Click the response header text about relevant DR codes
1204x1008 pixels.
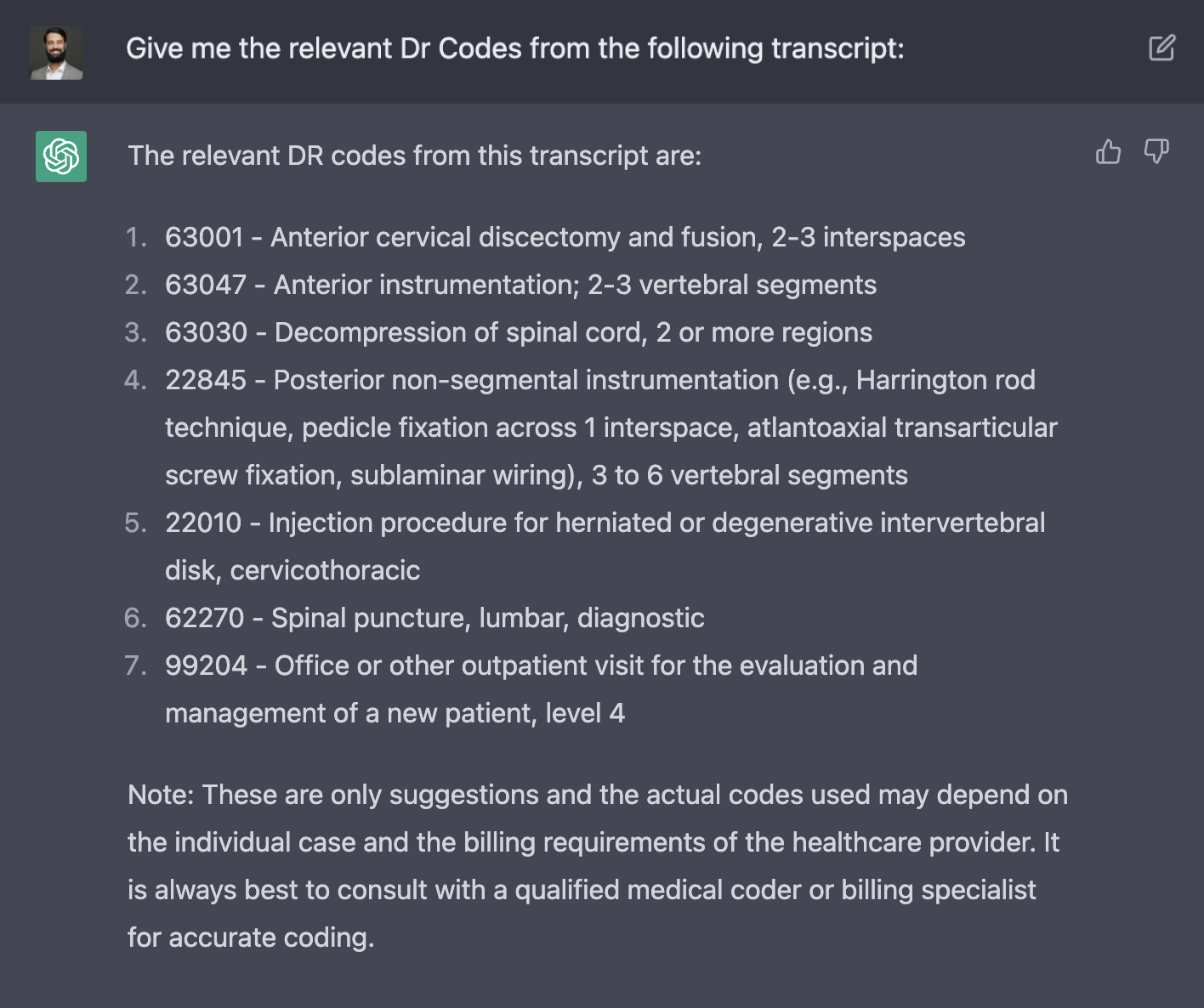[x=414, y=156]
